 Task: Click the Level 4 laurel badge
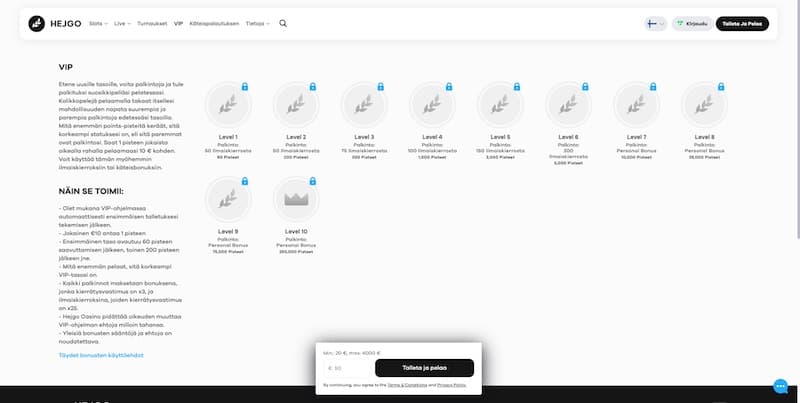[432, 105]
